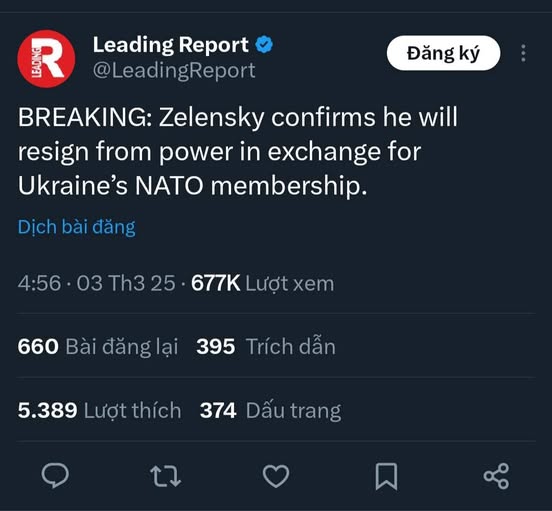Select the BREAKING Zelensky post text
The image size is (552, 511).
[x=238, y=151]
